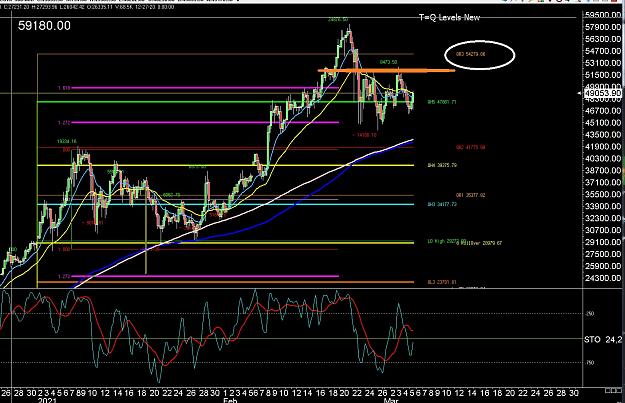
Task: Select 40300.00 on the price scale
Action: point(603,158)
